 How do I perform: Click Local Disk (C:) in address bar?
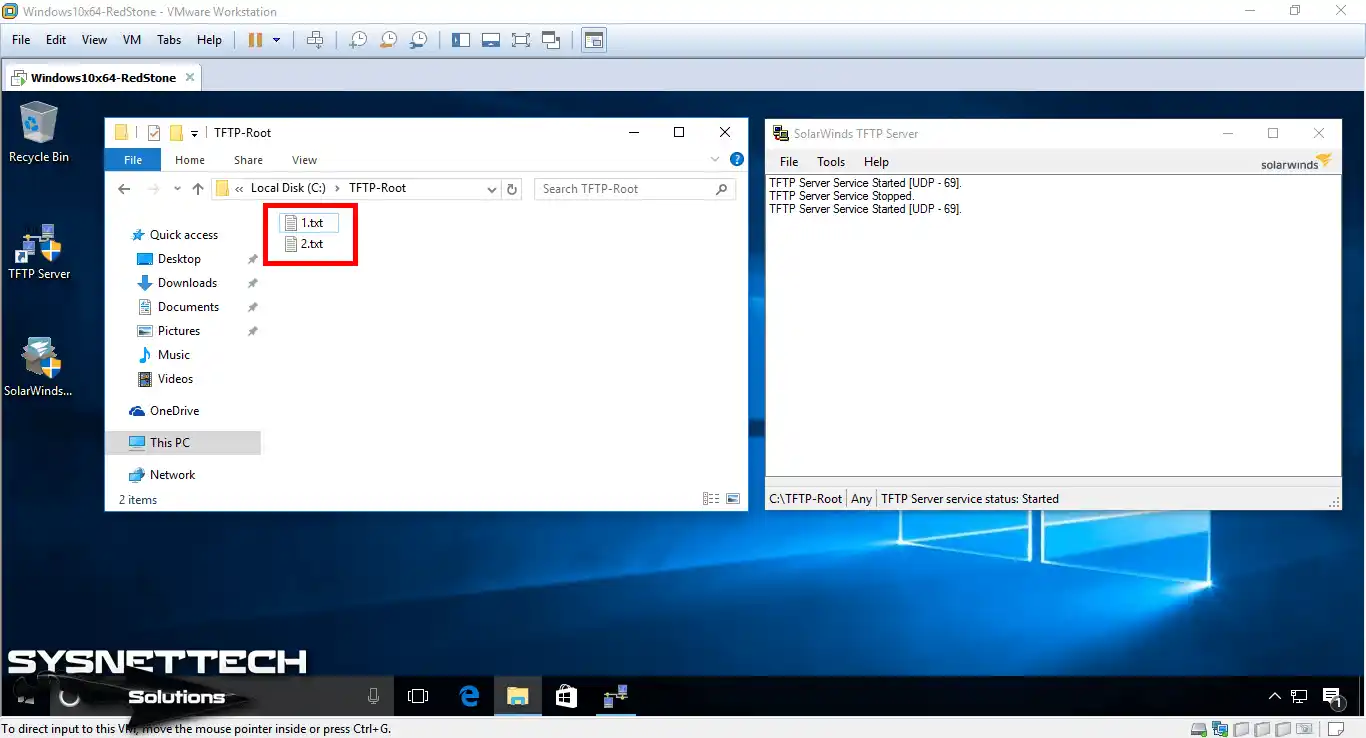click(288, 188)
